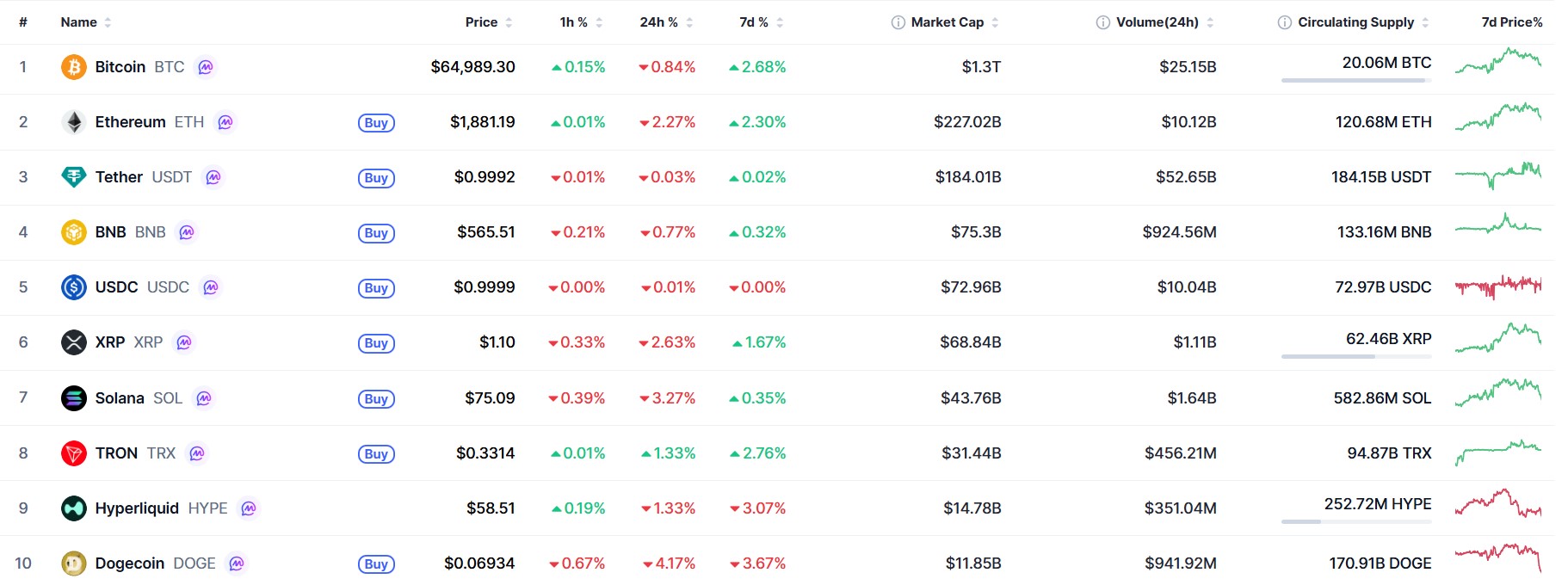The width and height of the screenshot is (1568, 585).
Task: Sort by the Market Cap column header
Action: click(x=955, y=22)
